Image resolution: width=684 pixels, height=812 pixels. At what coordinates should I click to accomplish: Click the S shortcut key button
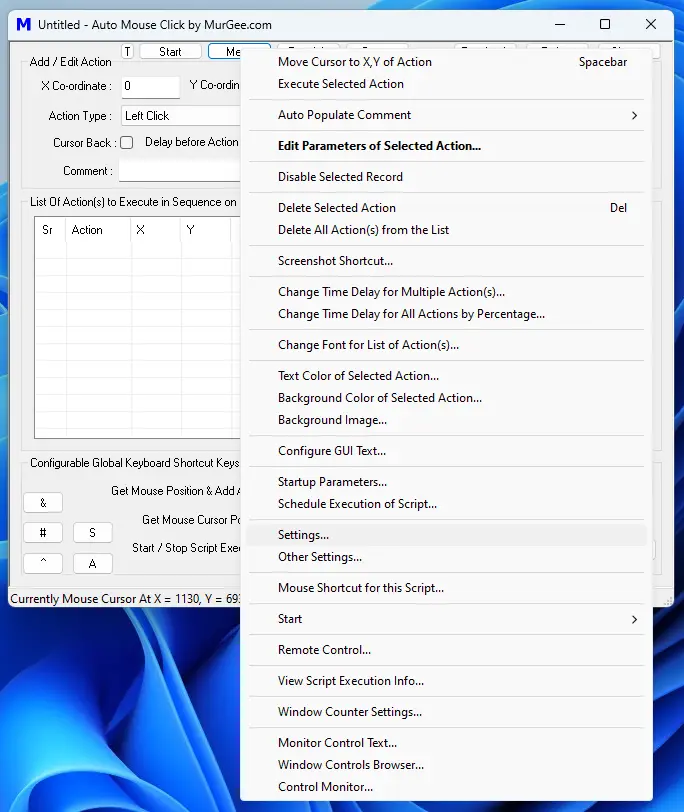click(93, 532)
